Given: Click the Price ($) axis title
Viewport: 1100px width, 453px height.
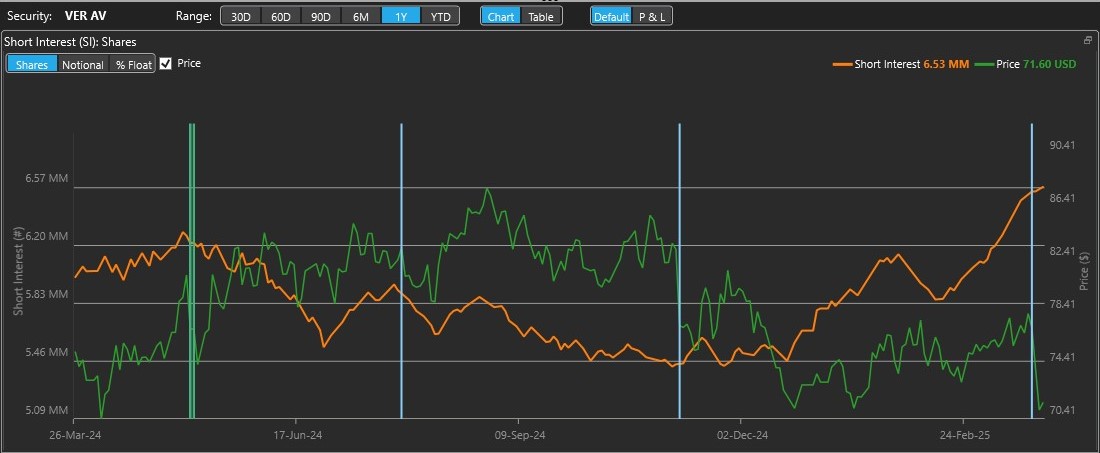Looking at the screenshot, I should (1085, 271).
